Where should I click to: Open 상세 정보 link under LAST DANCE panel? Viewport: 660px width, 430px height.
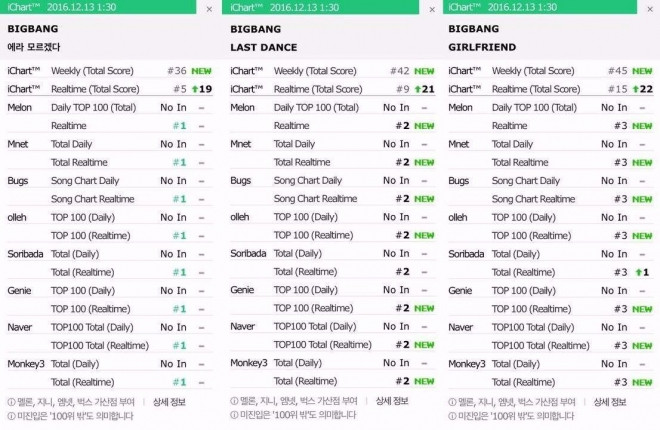[392, 401]
